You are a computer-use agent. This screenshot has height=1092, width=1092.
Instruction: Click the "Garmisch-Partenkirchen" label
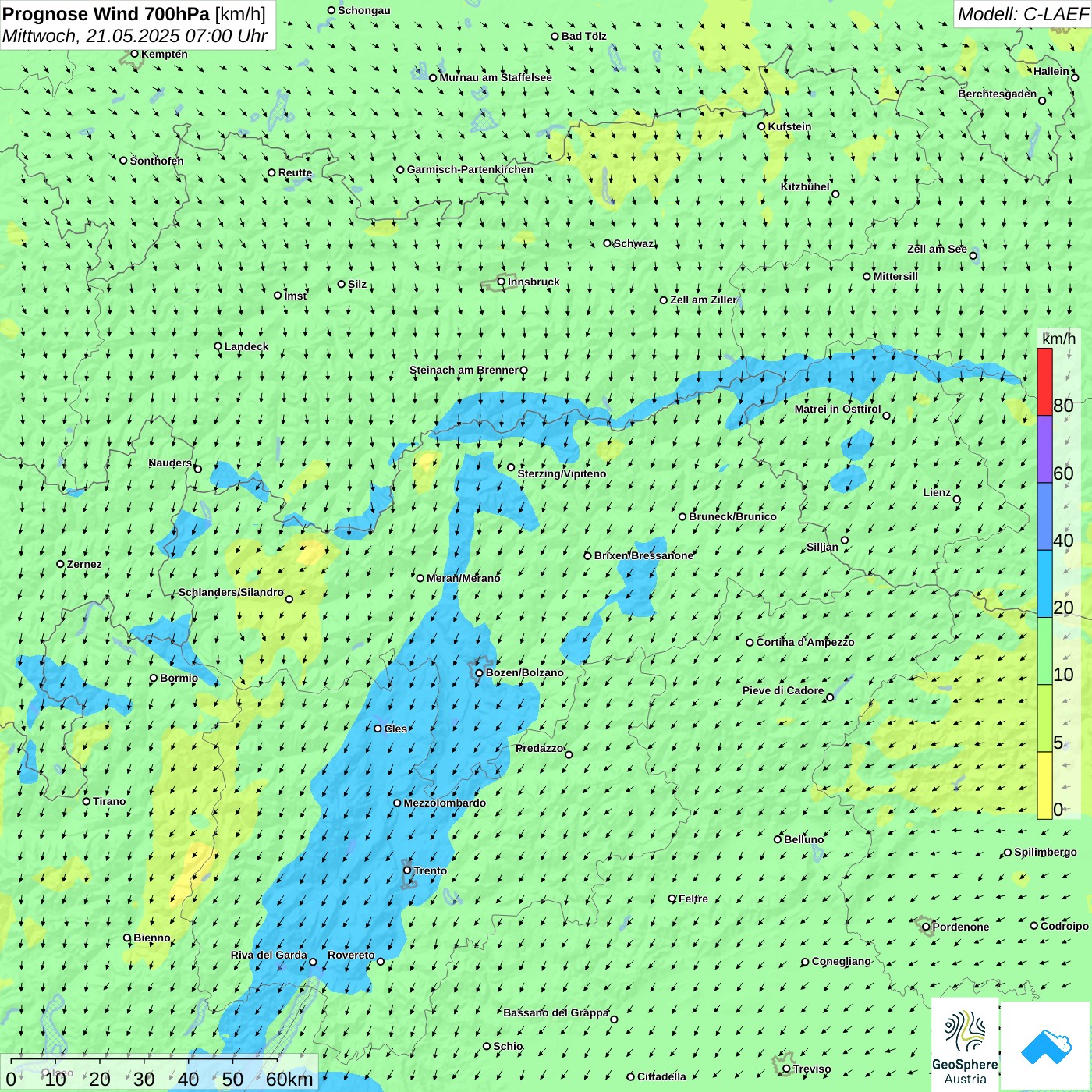tap(470, 169)
